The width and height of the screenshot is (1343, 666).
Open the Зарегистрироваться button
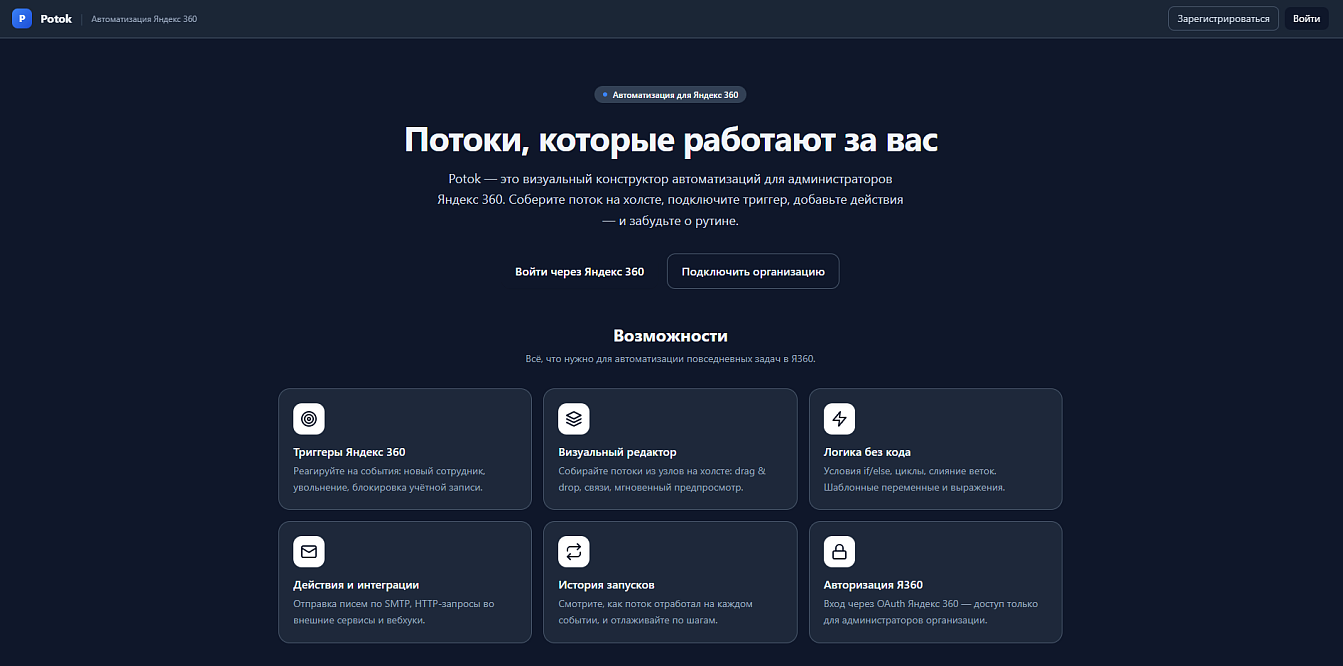[1223, 19]
